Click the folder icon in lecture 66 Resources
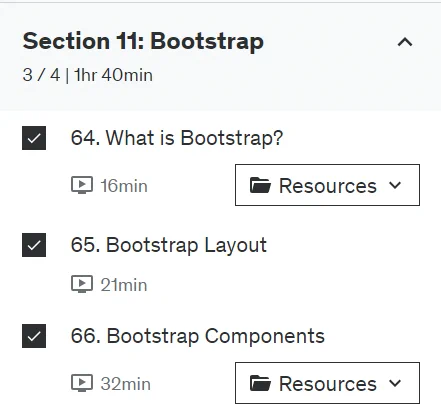Screen dimensions: 441x410 click(260, 383)
